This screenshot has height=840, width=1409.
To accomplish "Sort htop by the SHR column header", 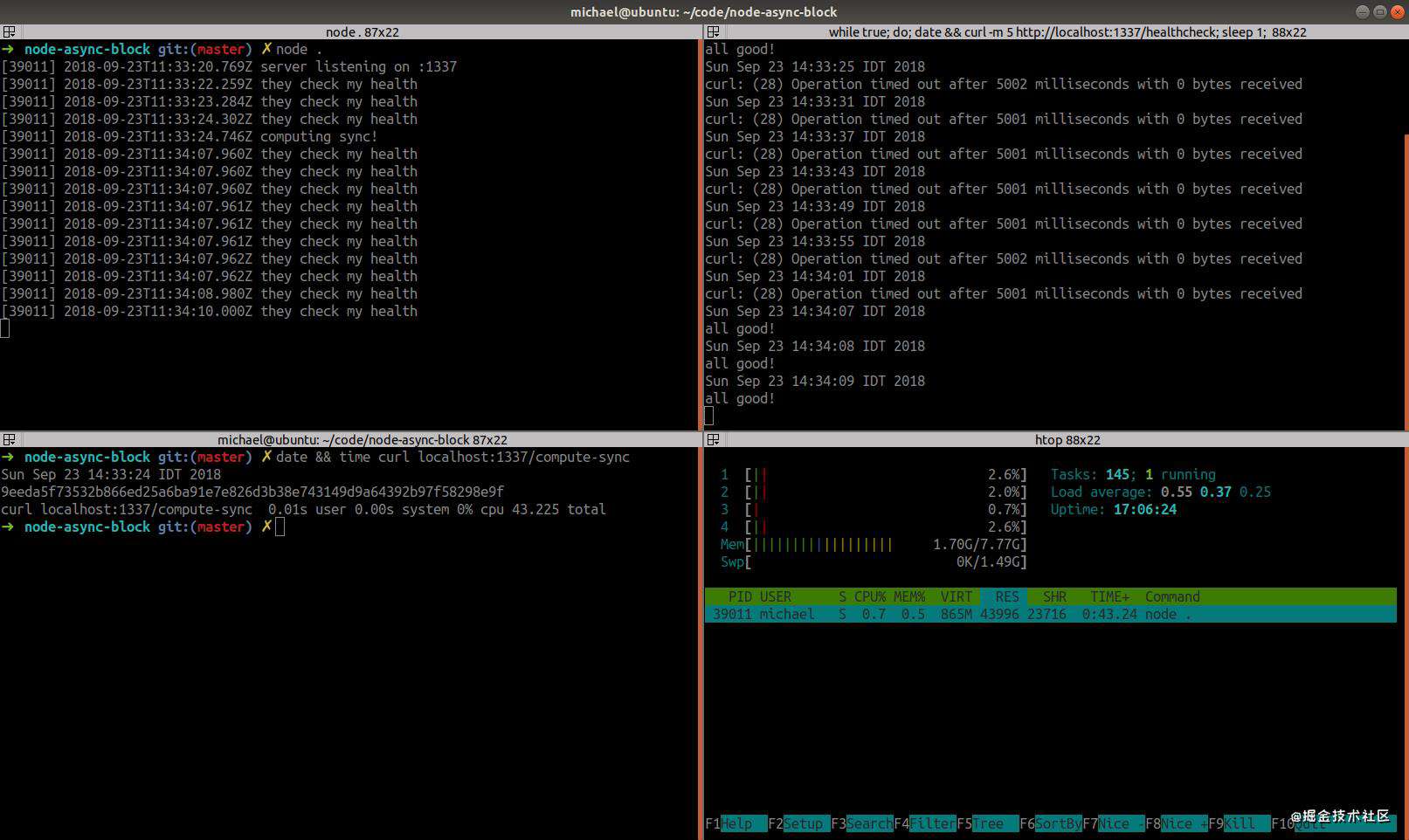I will pyautogui.click(x=1054, y=596).
